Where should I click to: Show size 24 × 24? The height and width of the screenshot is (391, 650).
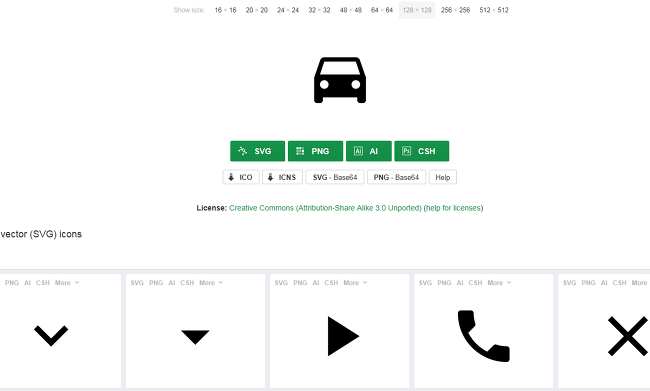(288, 10)
